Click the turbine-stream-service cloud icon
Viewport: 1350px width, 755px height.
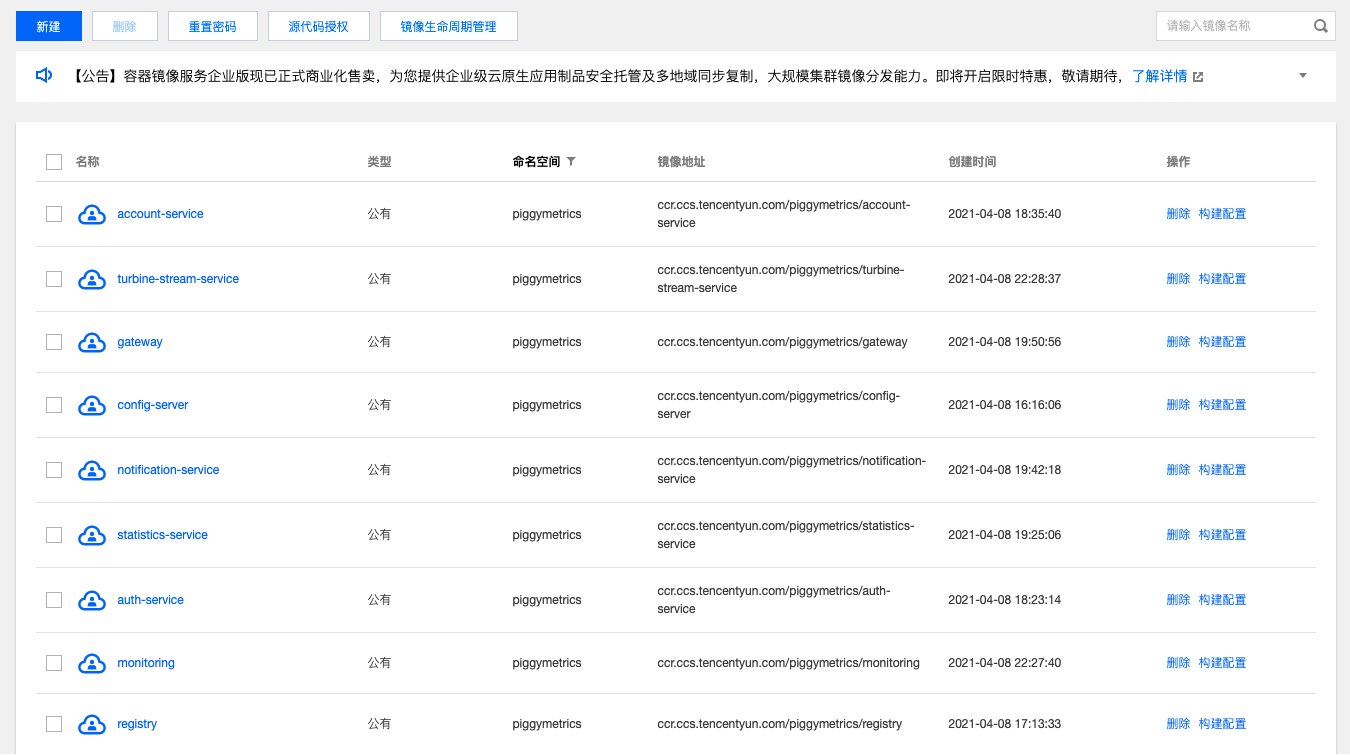click(x=92, y=279)
